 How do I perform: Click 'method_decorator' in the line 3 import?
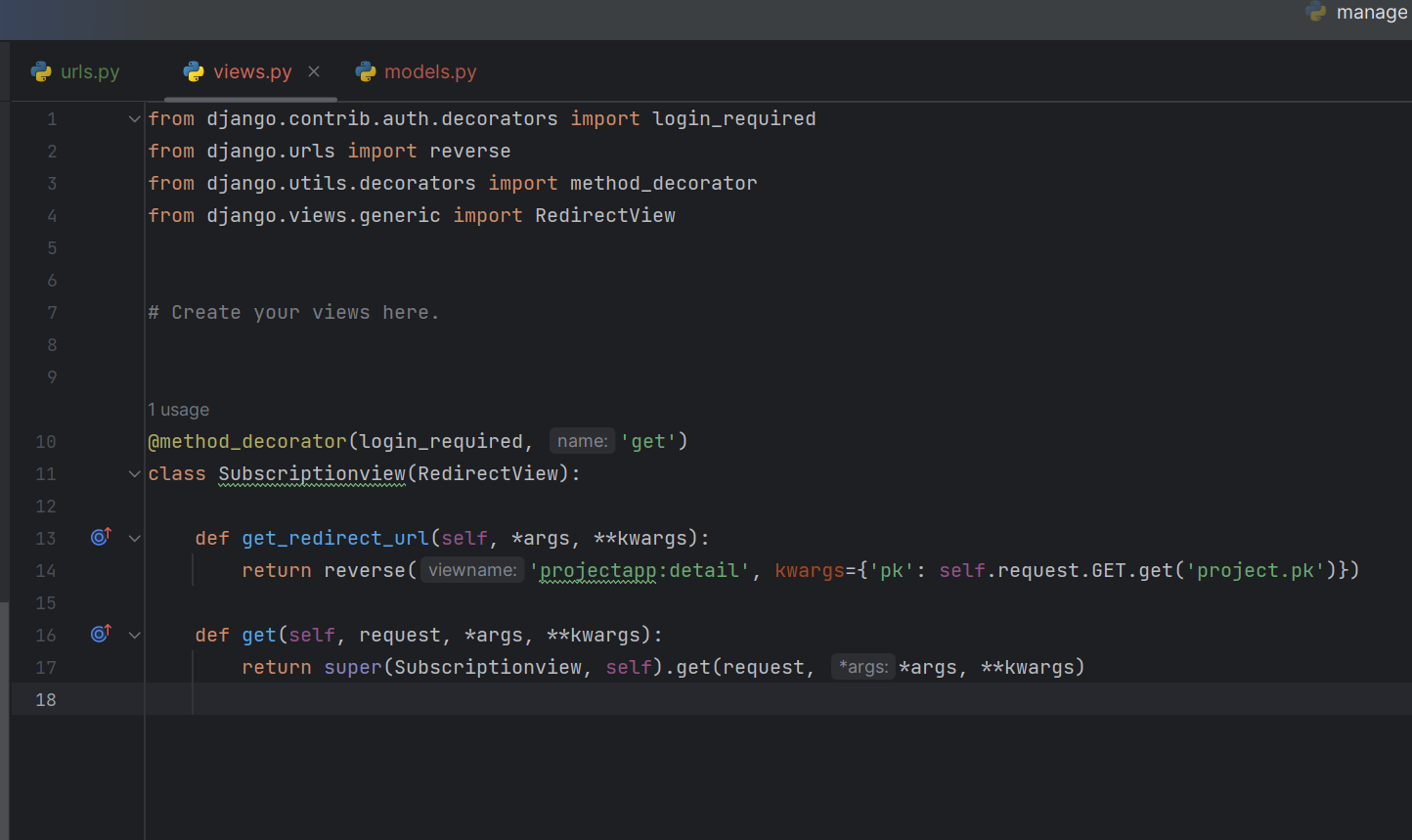pyautogui.click(x=664, y=184)
